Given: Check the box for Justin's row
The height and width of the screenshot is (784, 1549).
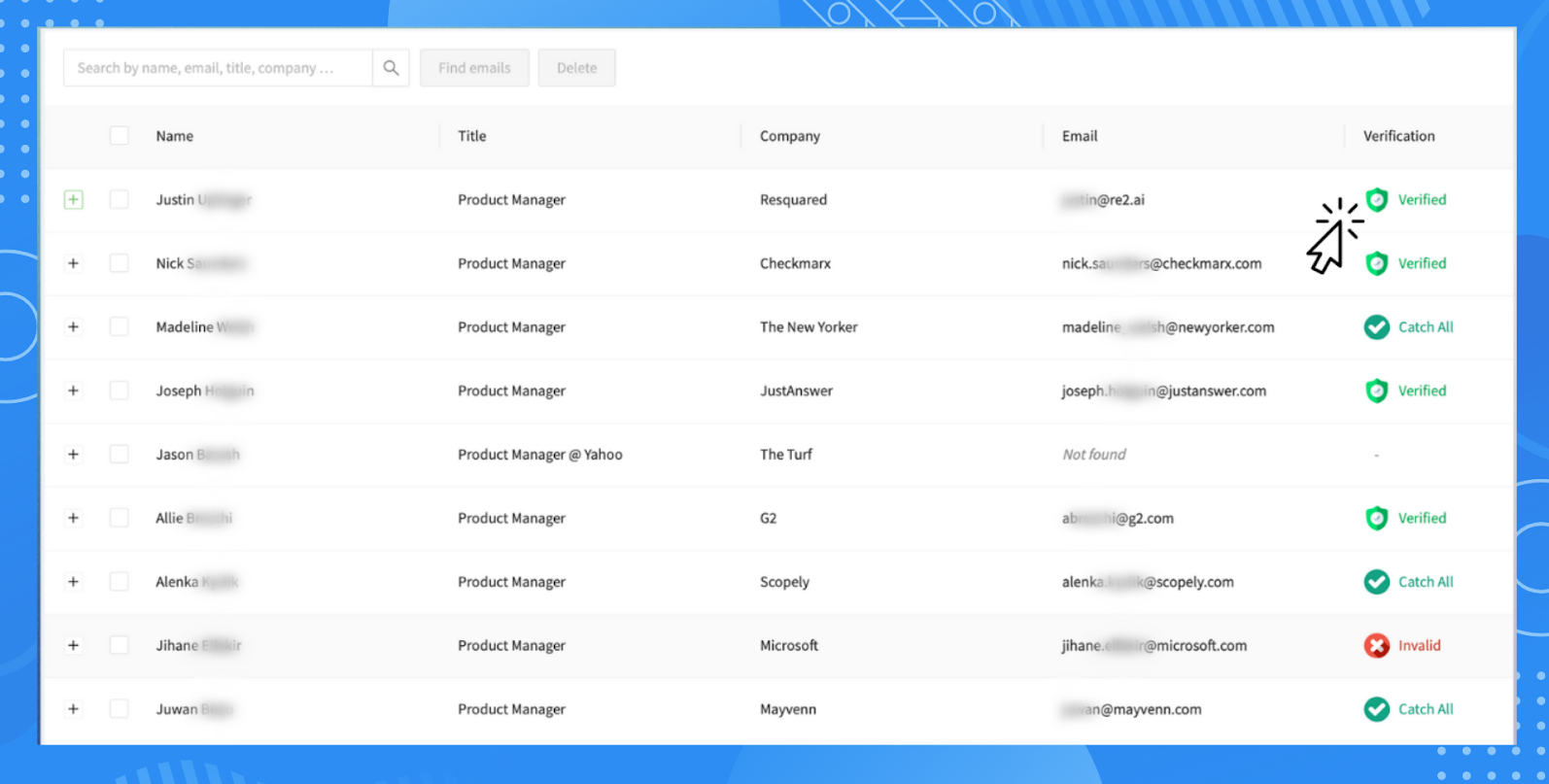Looking at the screenshot, I should [x=119, y=200].
